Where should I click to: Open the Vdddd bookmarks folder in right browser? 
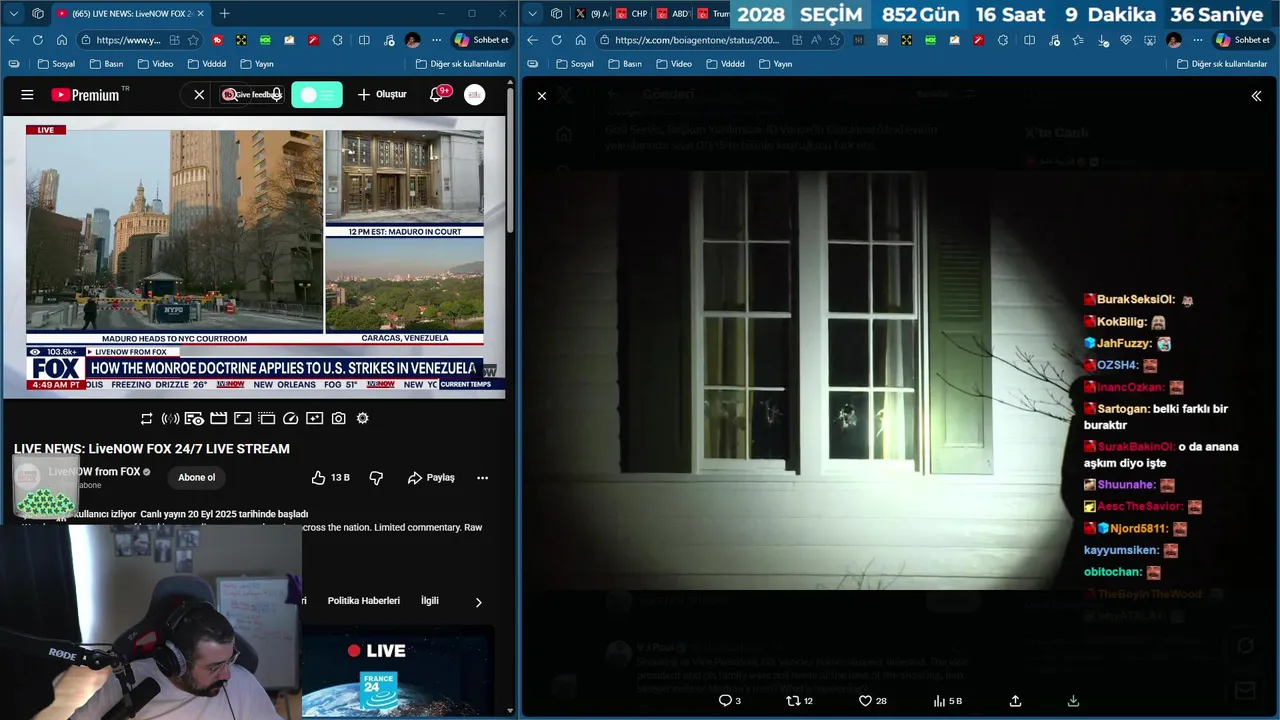[725, 64]
